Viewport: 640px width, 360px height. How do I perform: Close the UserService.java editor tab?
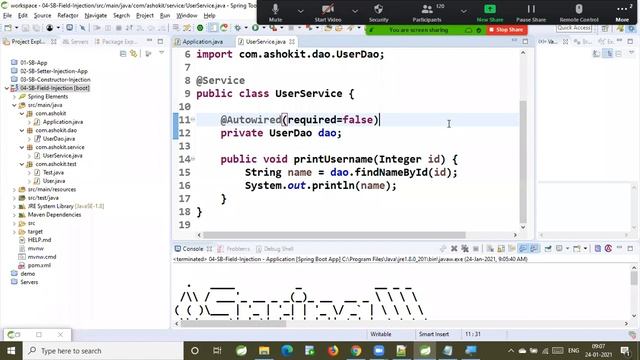click(292, 42)
